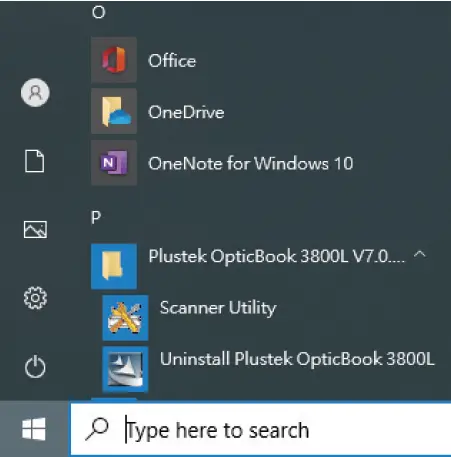The image size is (451, 457).
Task: Open the Office app icon
Action: tap(114, 60)
